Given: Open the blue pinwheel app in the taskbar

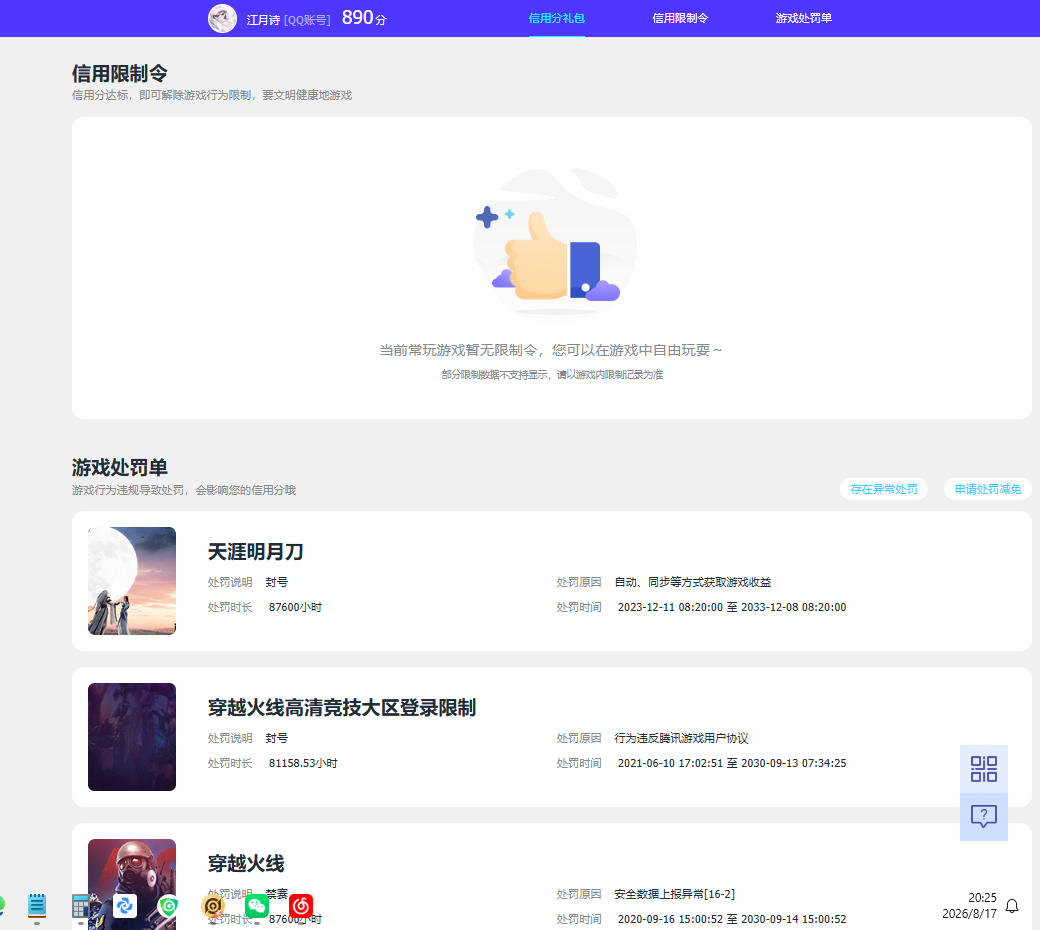Looking at the screenshot, I should [x=125, y=905].
